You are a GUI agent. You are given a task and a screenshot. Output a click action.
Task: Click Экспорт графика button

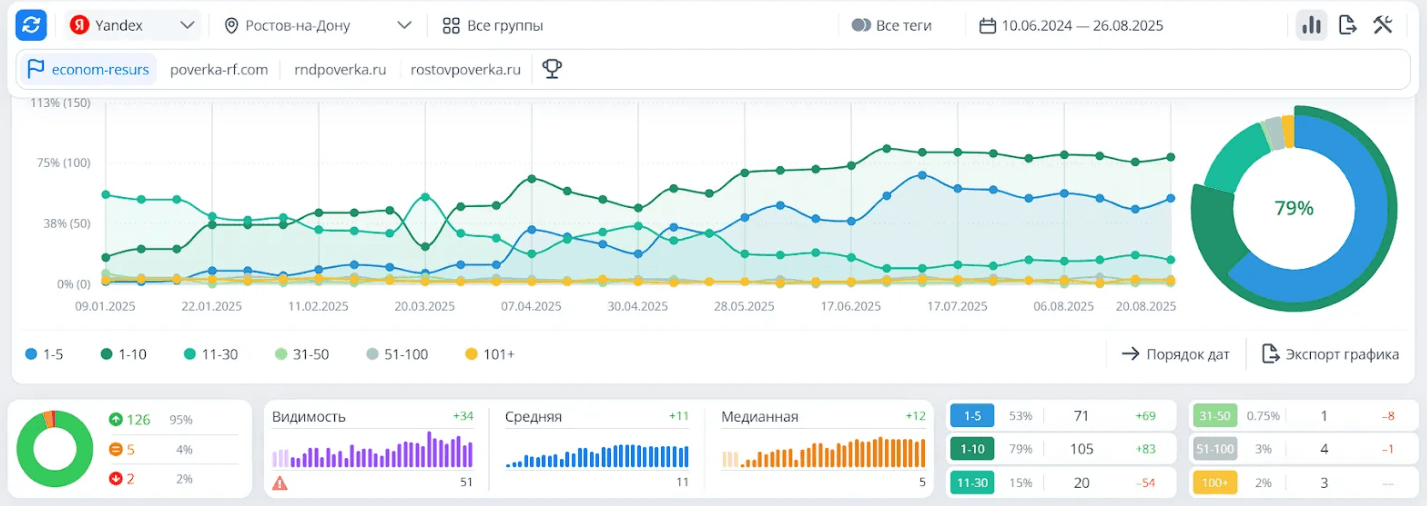click(x=1330, y=354)
